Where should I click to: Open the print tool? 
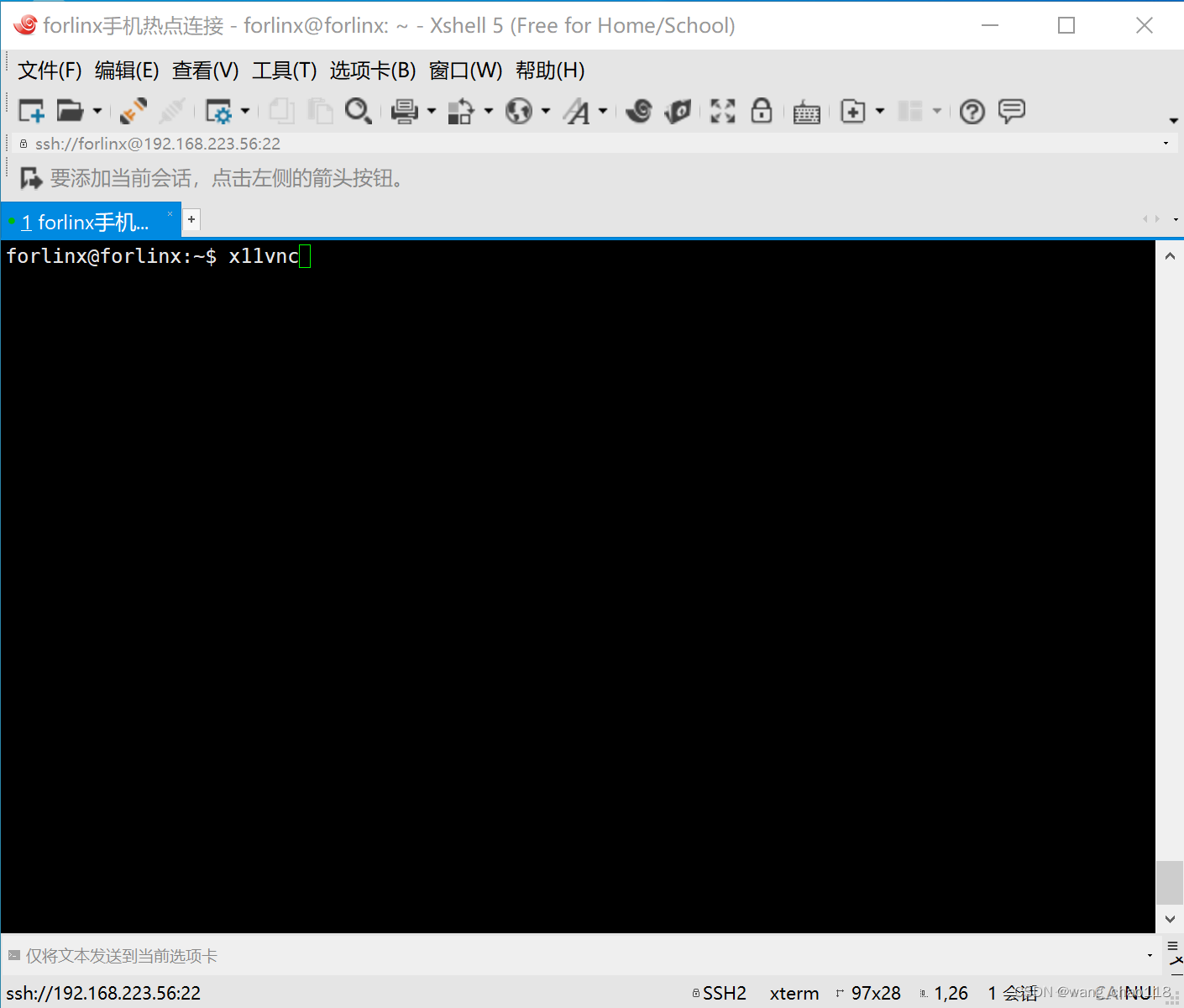[406, 110]
